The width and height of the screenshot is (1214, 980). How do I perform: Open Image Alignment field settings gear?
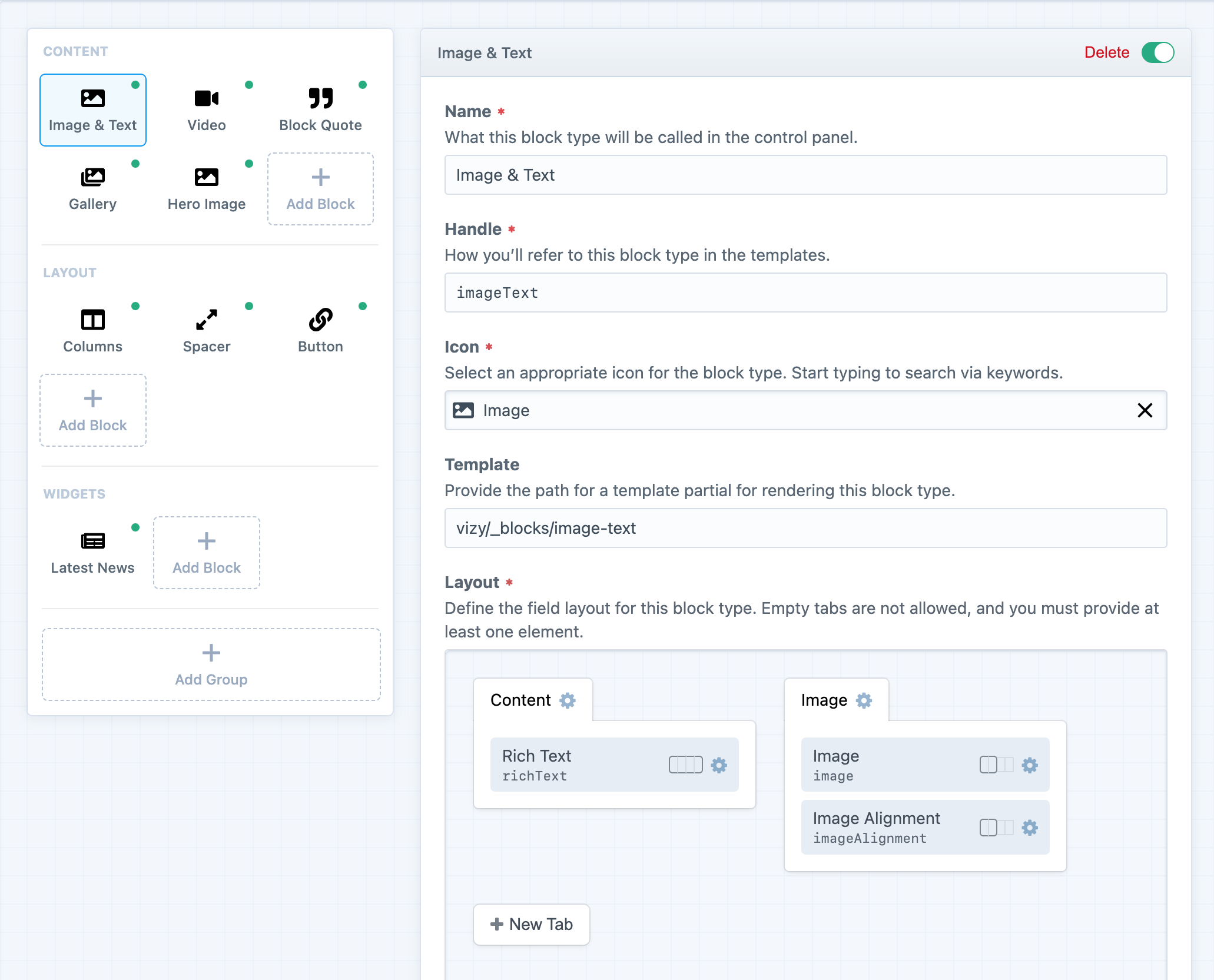click(x=1030, y=828)
